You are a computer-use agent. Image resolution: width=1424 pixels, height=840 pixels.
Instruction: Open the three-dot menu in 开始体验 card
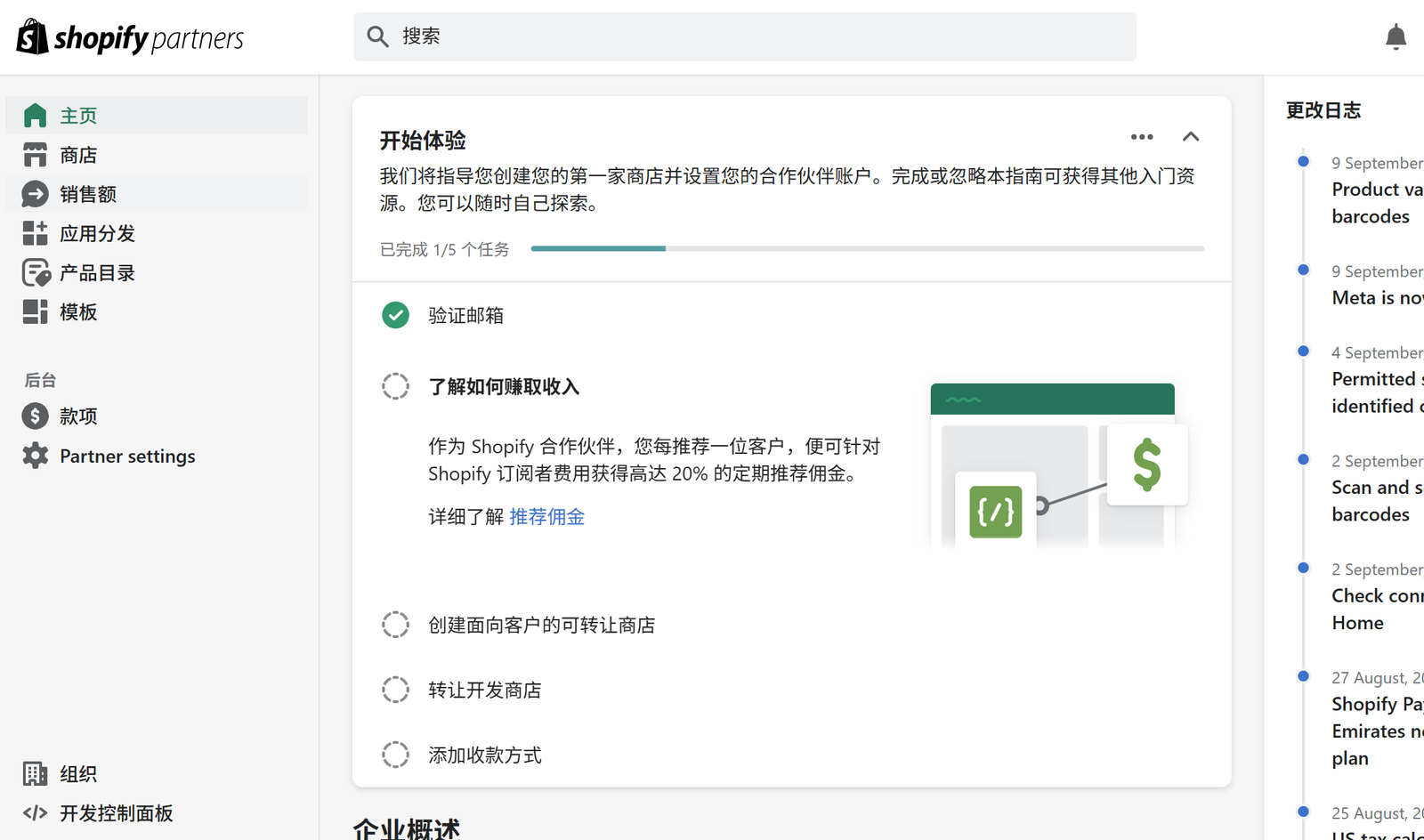1142,137
